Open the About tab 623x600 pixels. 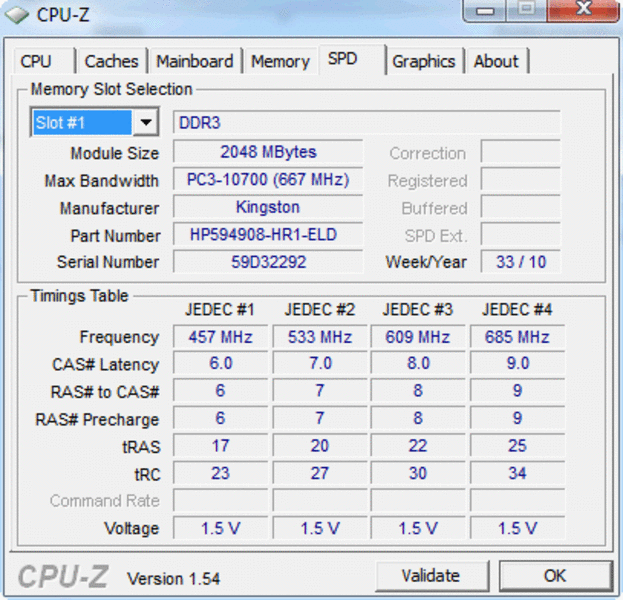[496, 61]
